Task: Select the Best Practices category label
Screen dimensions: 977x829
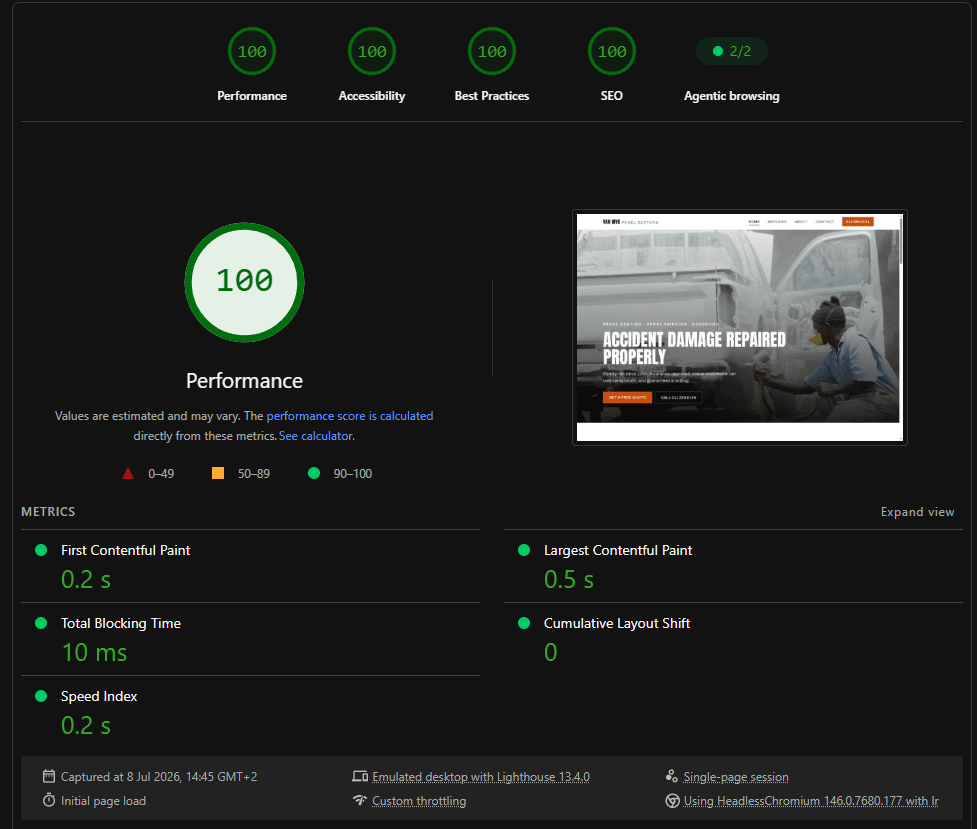Action: (x=492, y=96)
